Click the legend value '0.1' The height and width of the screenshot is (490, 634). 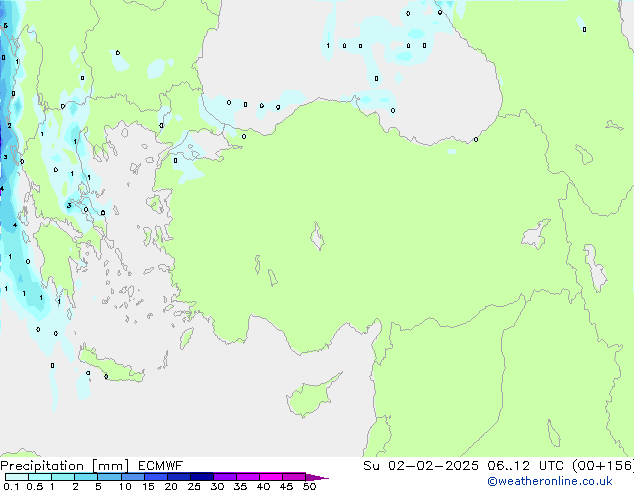11,486
